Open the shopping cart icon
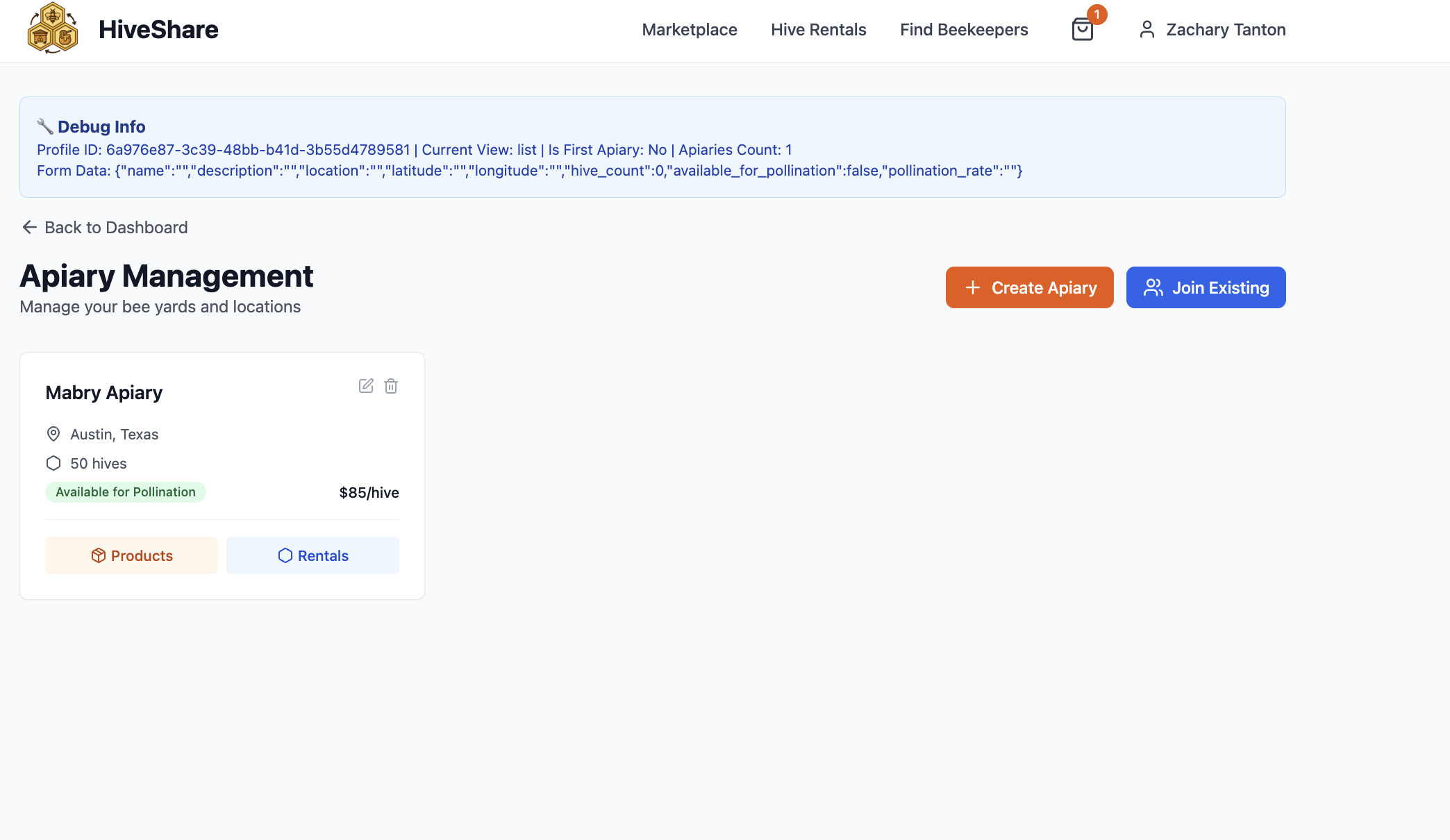 [1082, 30]
